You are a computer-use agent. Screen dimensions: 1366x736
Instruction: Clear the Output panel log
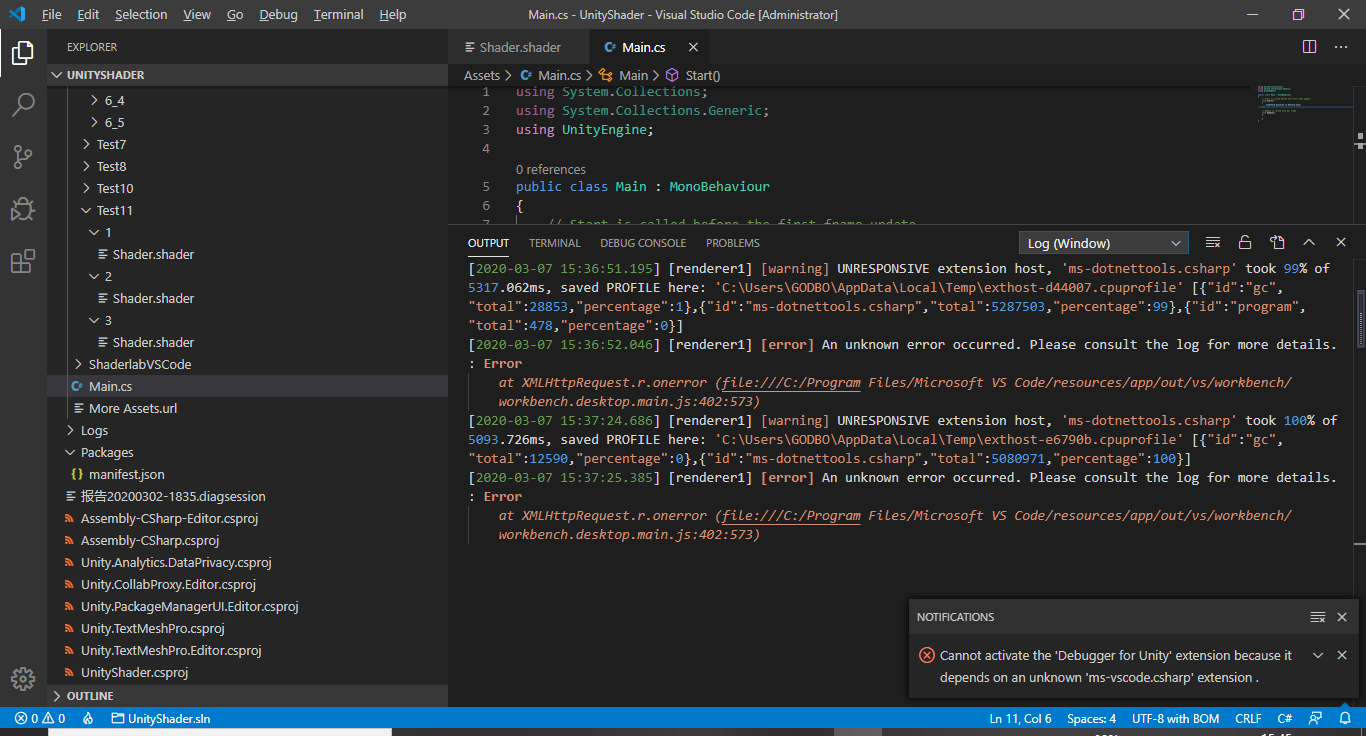tap(1213, 242)
